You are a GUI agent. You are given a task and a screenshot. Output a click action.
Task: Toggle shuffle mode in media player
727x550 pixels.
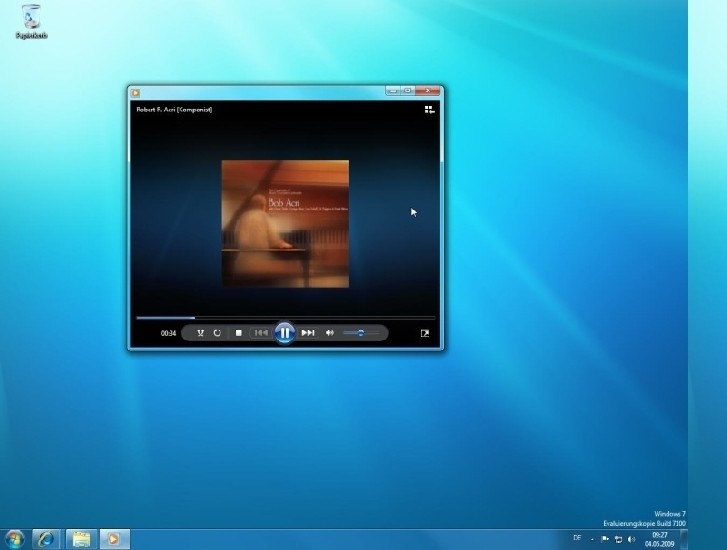click(200, 333)
